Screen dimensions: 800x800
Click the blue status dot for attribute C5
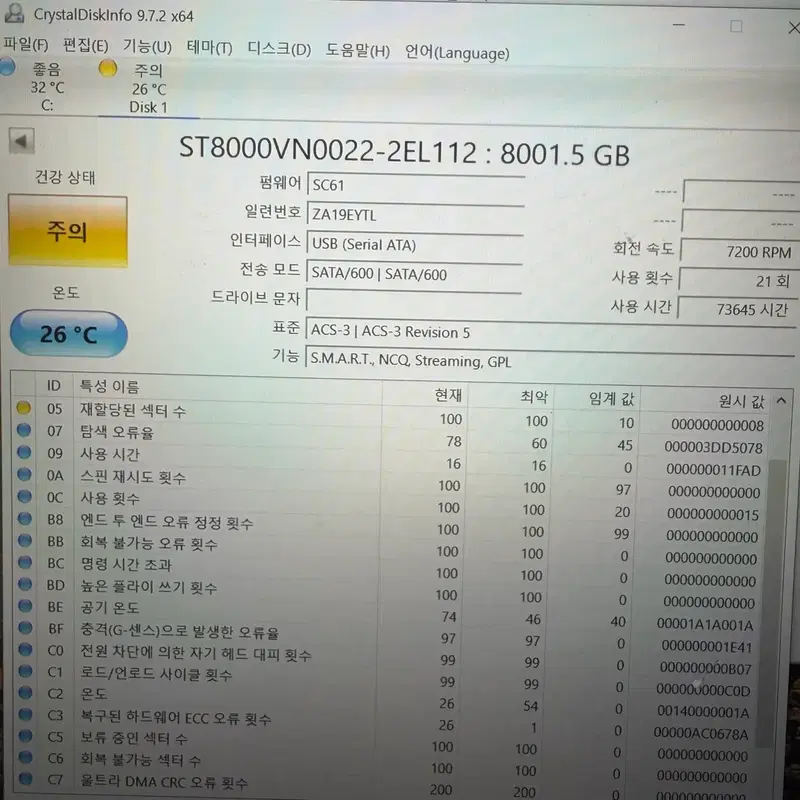pos(25,736)
